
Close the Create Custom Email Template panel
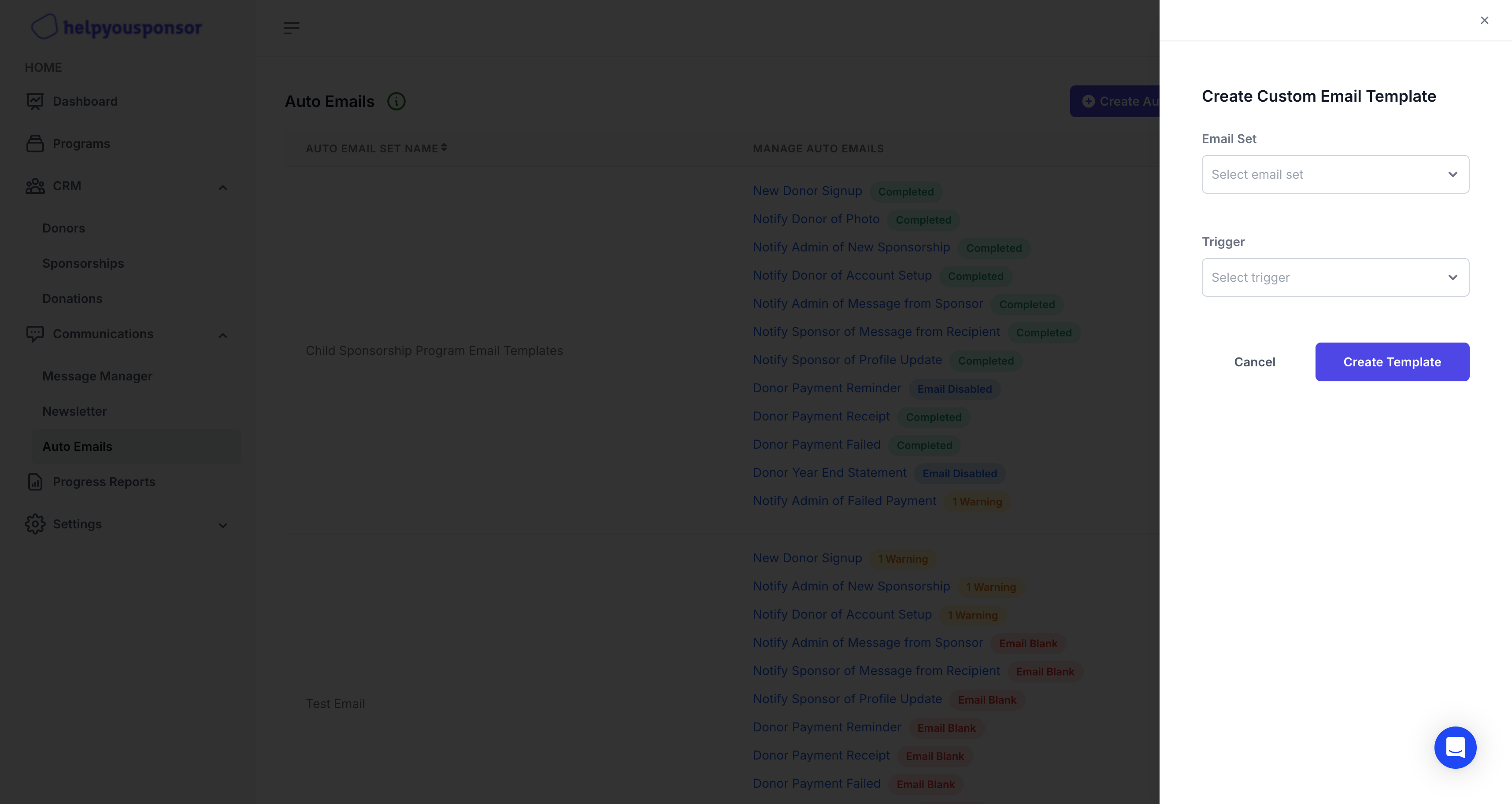[1484, 21]
